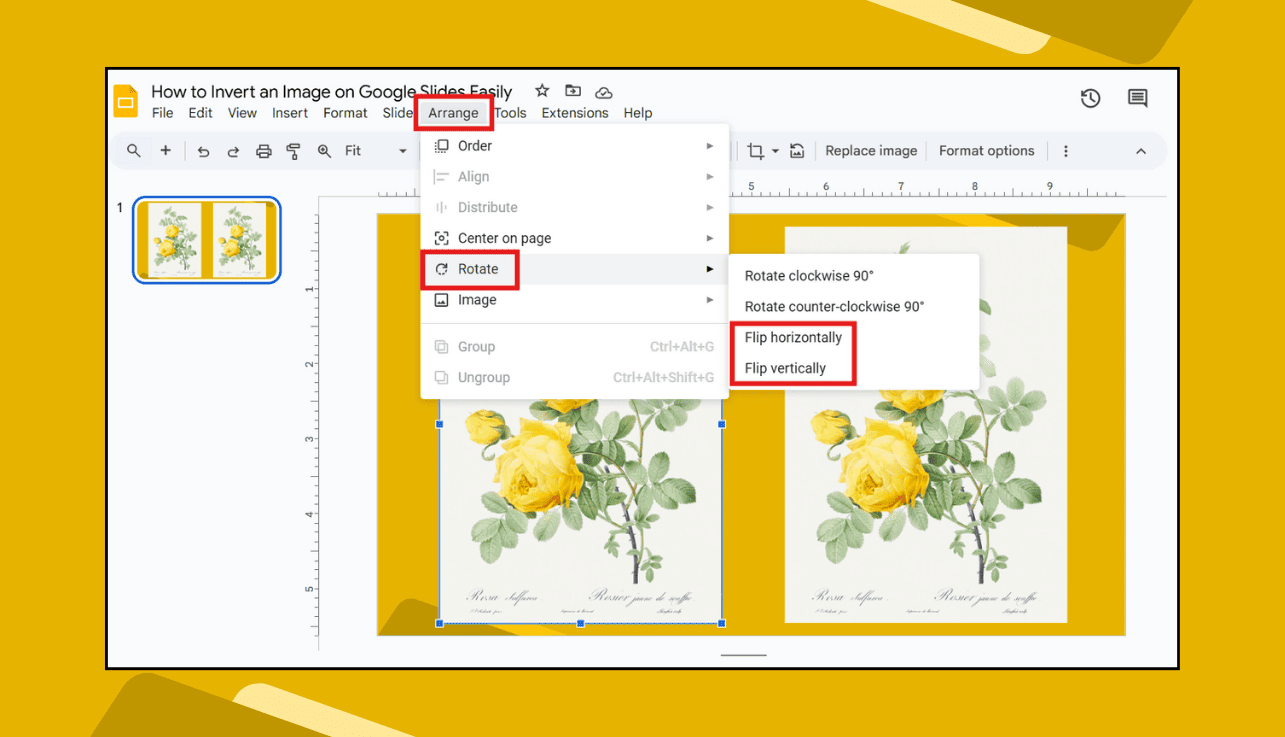This screenshot has height=737, width=1285.
Task: Activate the Zoom magnifier tool
Action: [322, 150]
